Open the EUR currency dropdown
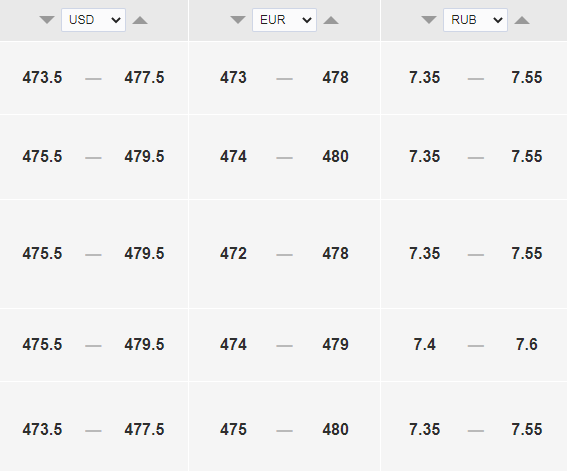Screen dimensions: 567x471 pyautogui.click(x=284, y=20)
